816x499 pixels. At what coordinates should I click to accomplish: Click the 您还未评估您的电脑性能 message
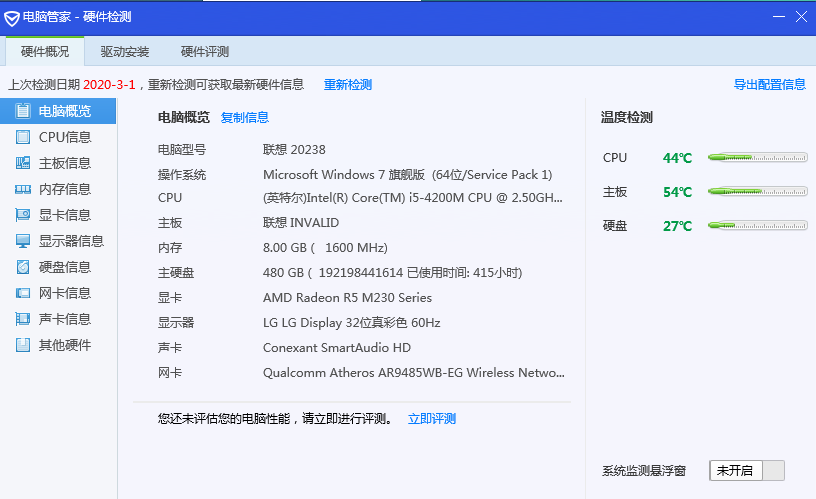click(x=276, y=419)
